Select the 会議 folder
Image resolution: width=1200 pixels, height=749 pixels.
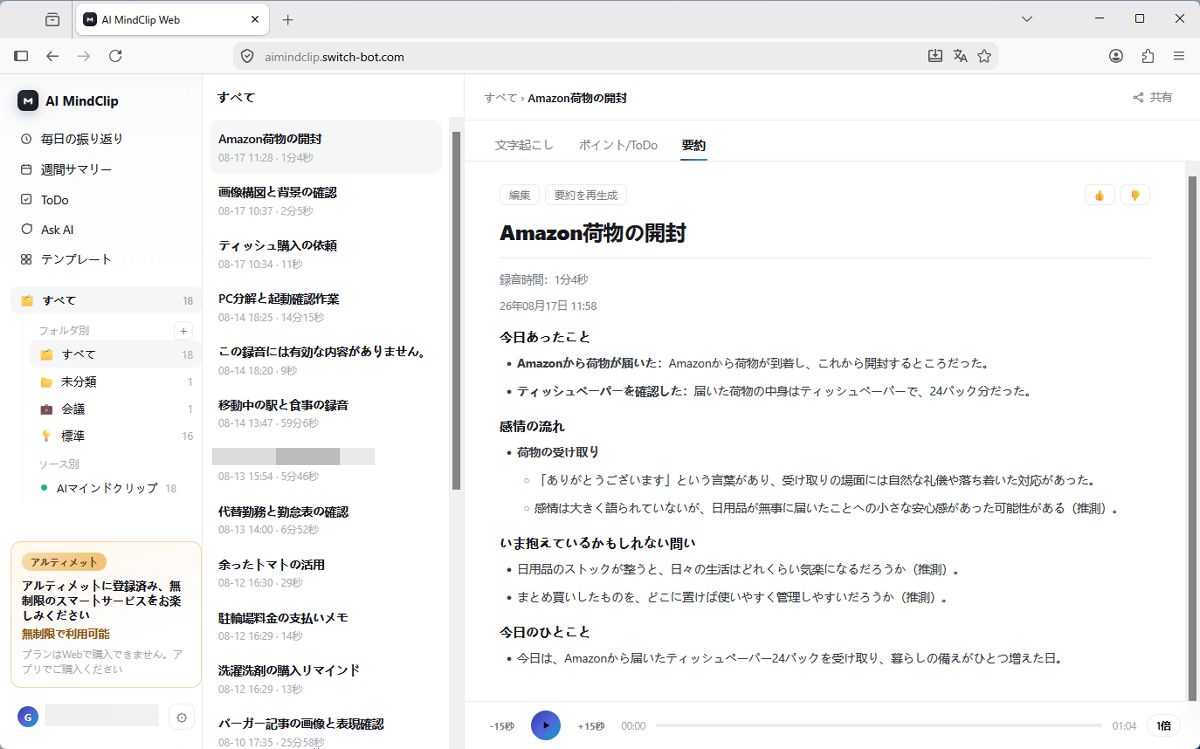(115, 409)
